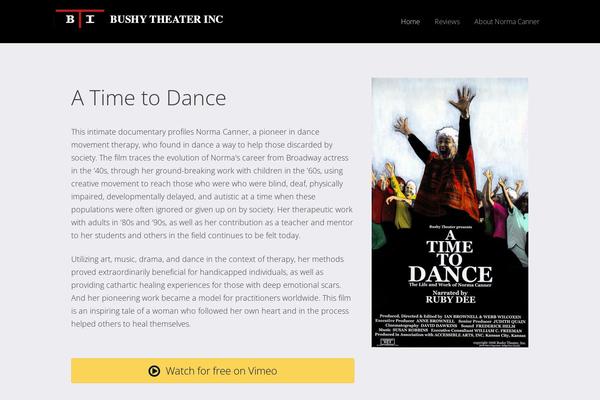
Task: Open the Home menu item
Action: 410,21
